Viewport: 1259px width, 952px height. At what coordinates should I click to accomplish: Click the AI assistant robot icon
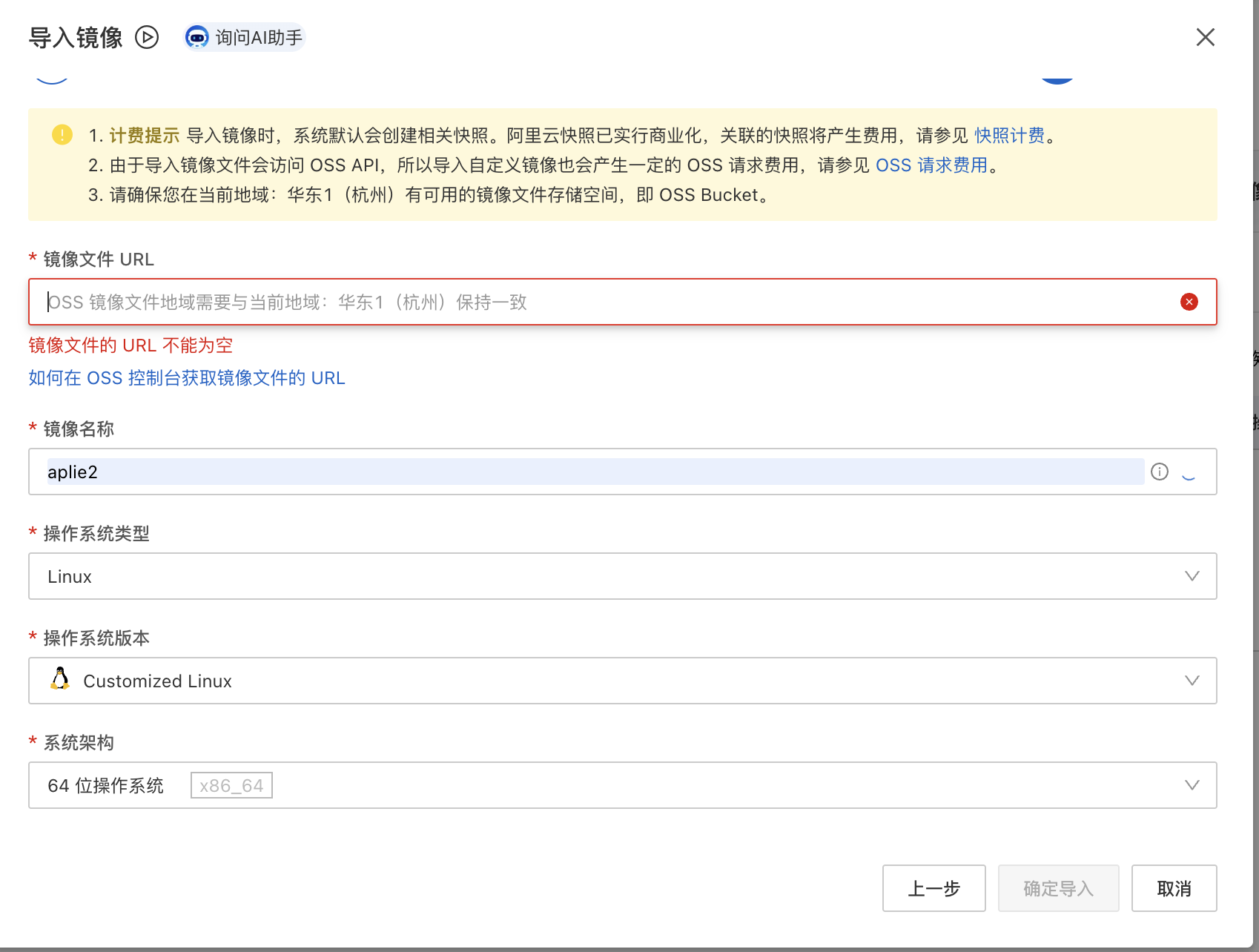[196, 37]
